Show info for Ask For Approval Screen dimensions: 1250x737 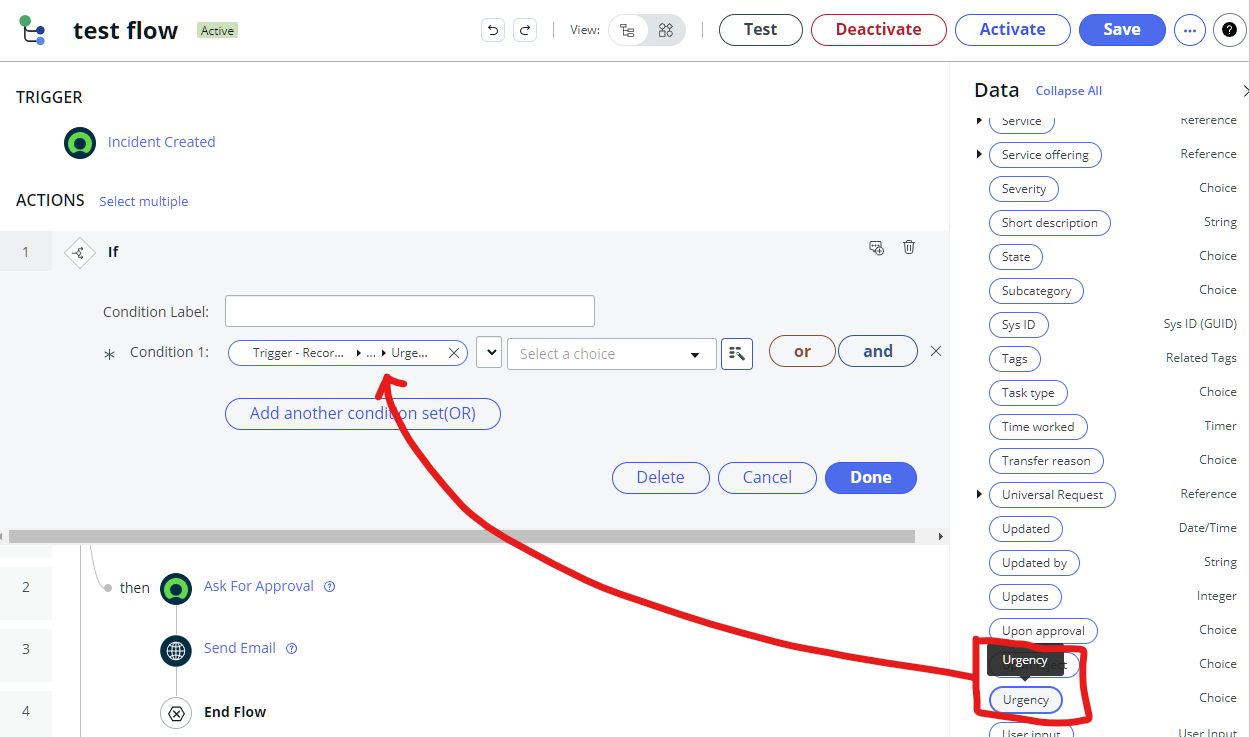(330, 587)
